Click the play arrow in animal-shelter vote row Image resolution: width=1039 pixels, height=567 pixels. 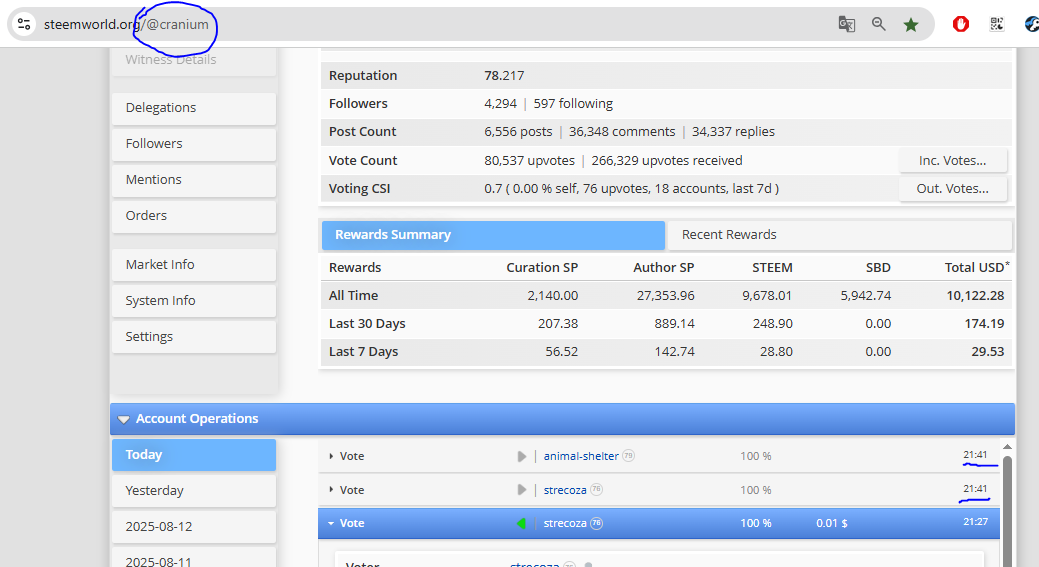tap(522, 456)
